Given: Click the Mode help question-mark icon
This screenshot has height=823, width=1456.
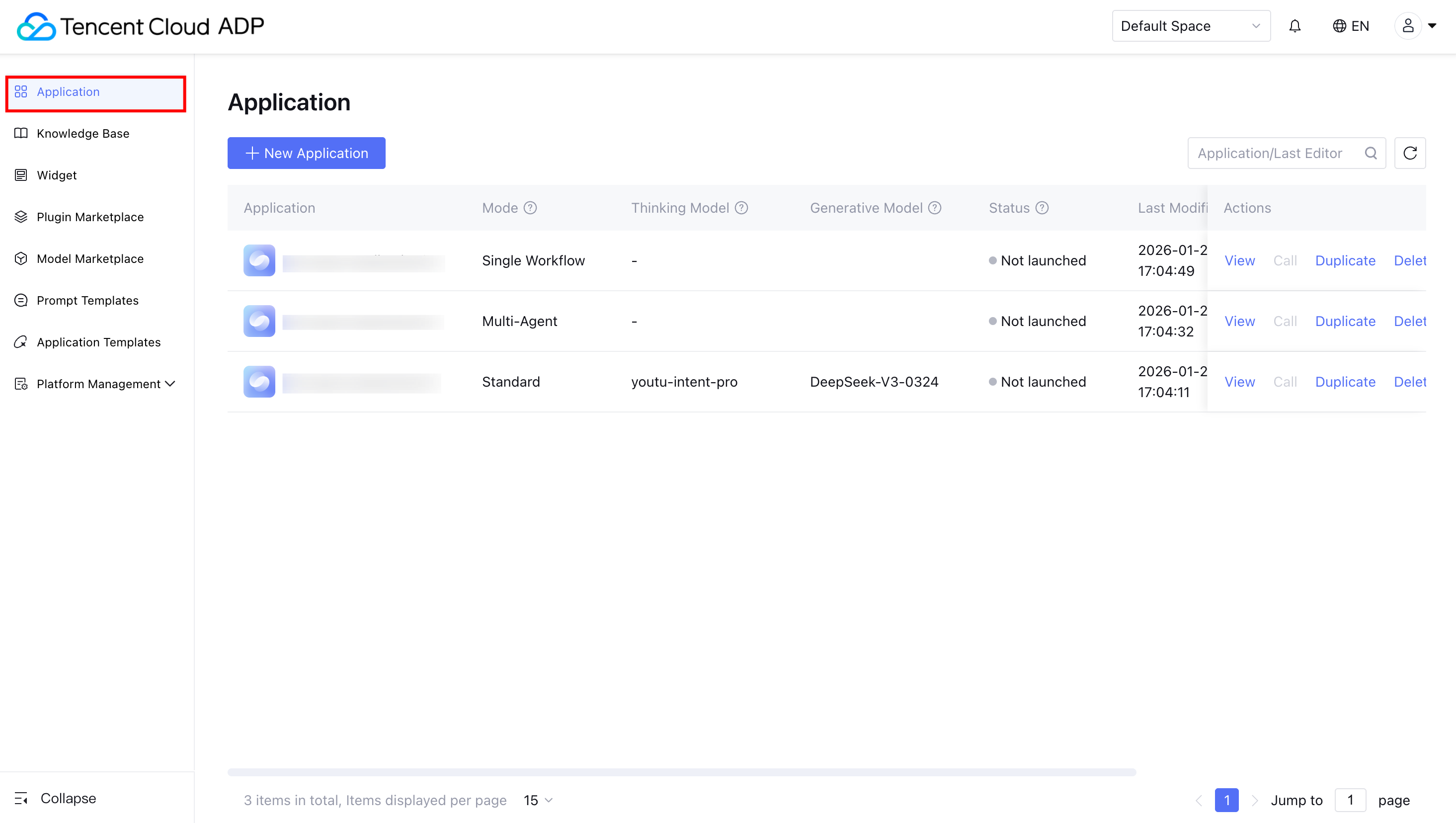Looking at the screenshot, I should point(530,208).
